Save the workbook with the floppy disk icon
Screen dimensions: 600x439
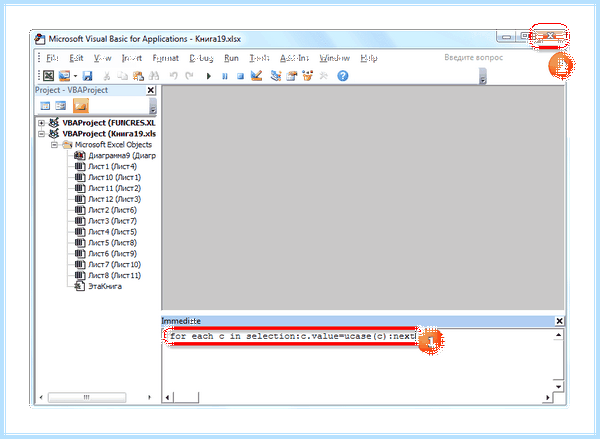click(x=88, y=76)
